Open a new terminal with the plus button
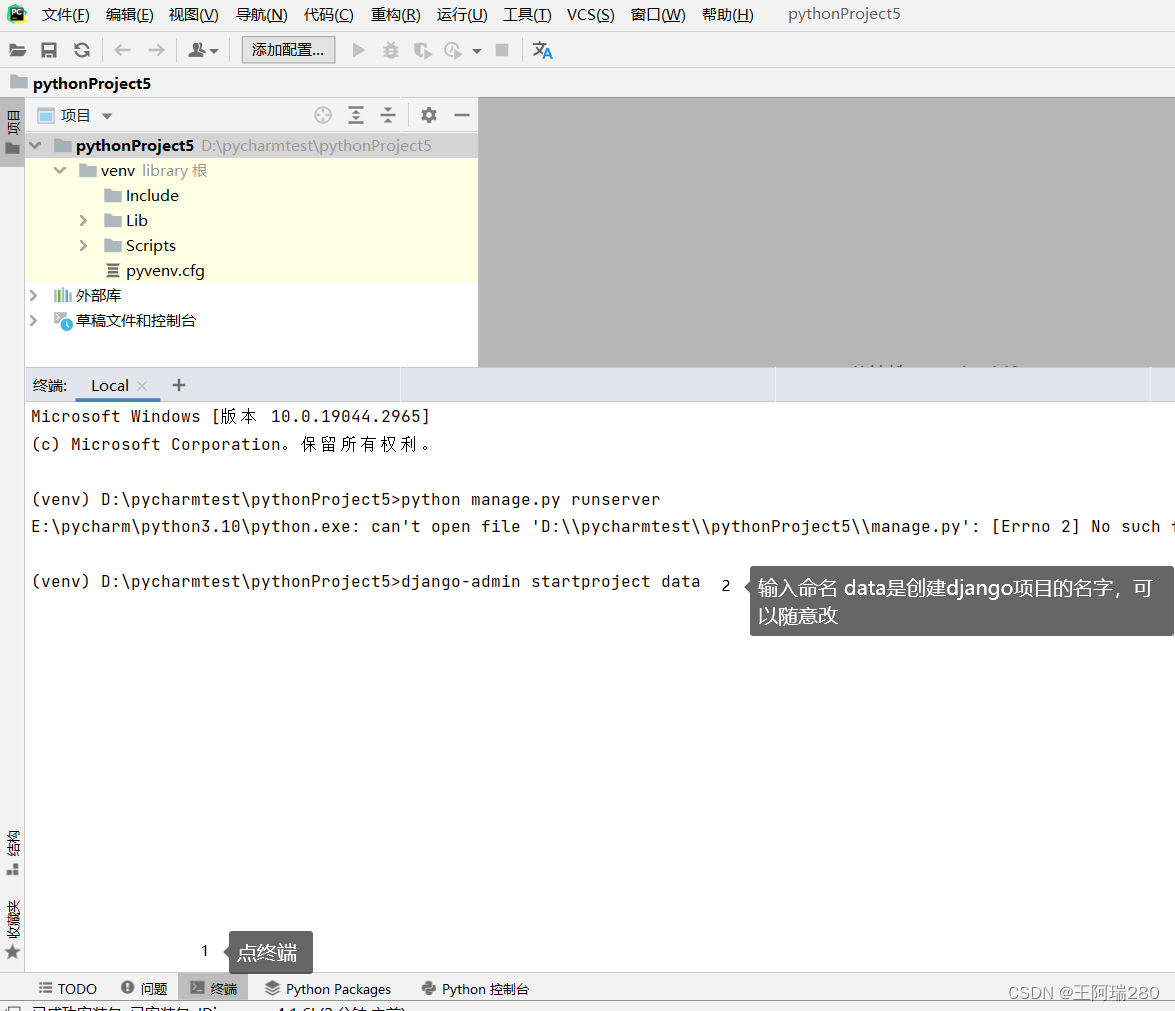Viewport: 1175px width, 1011px height. [x=178, y=384]
